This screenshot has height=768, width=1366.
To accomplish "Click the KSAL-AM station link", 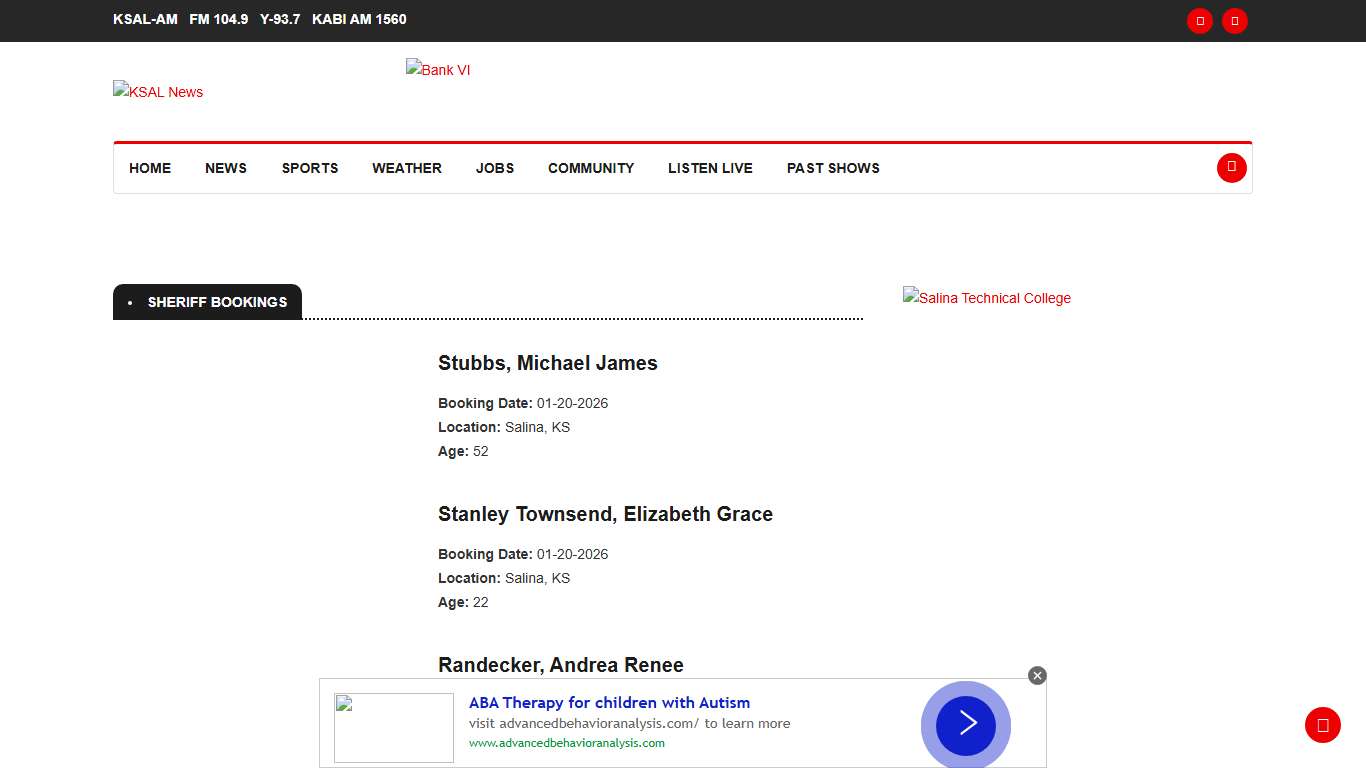I will pyautogui.click(x=145, y=19).
